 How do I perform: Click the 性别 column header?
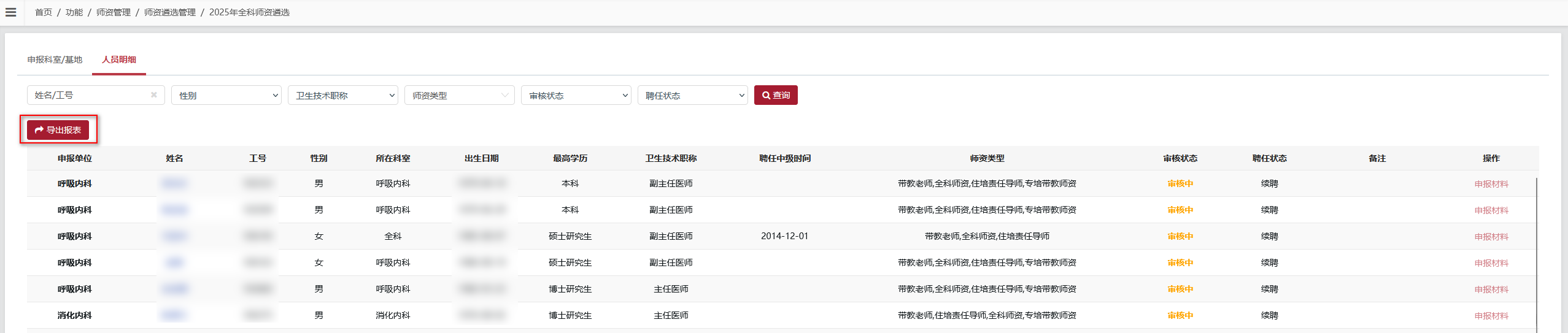coord(319,158)
